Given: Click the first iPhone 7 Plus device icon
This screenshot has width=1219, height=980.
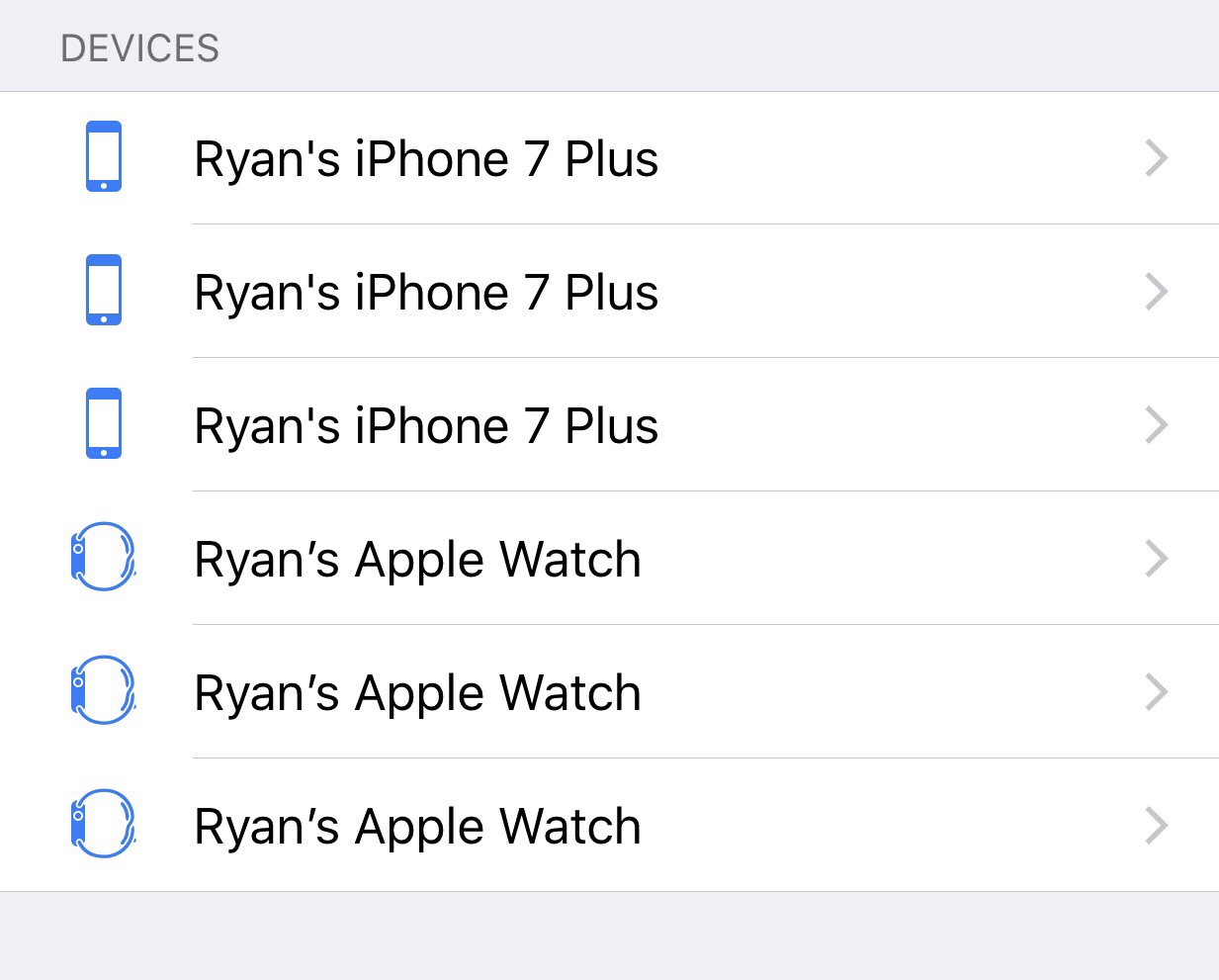Looking at the screenshot, I should click(x=104, y=157).
